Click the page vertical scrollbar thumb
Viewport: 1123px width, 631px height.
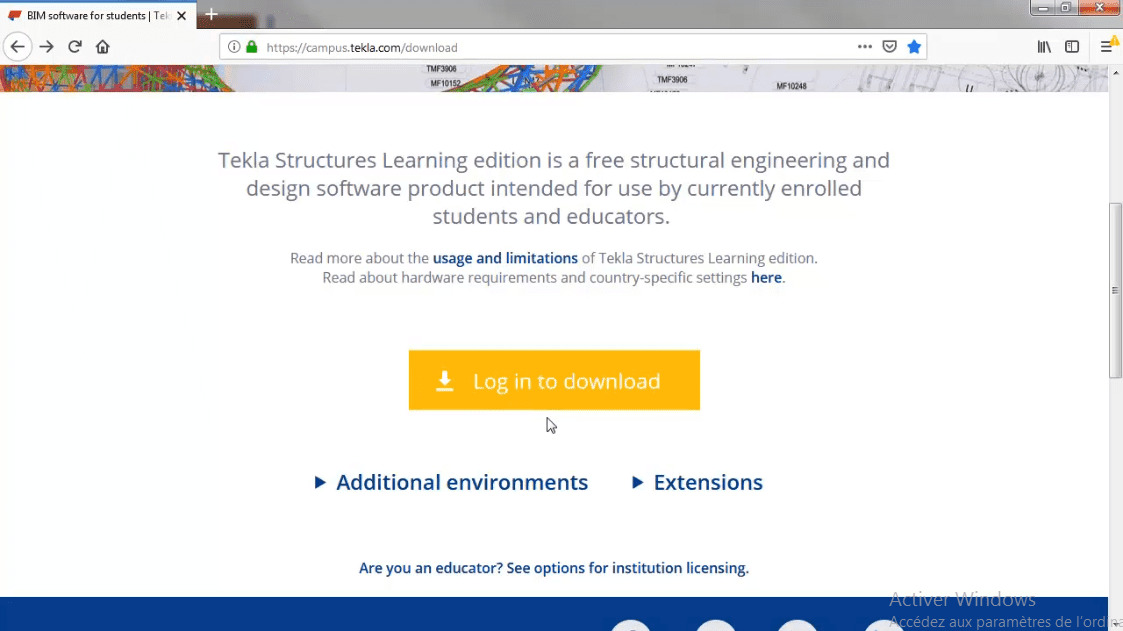click(x=1115, y=290)
